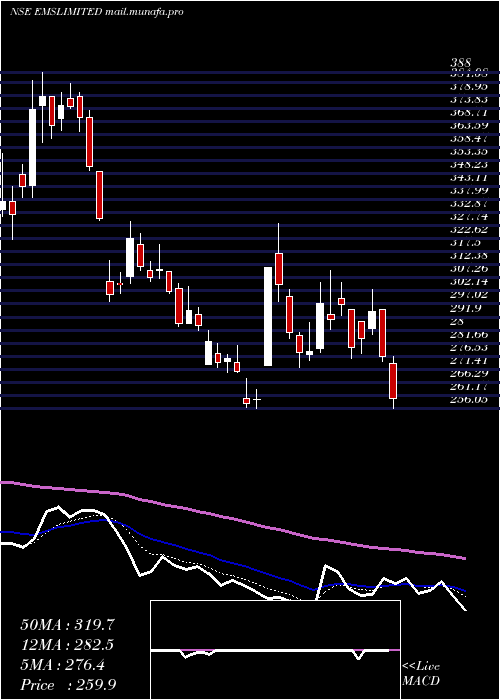The image size is (500, 700).
Task: Click the 327.74 price axis label
Action: (468, 217)
